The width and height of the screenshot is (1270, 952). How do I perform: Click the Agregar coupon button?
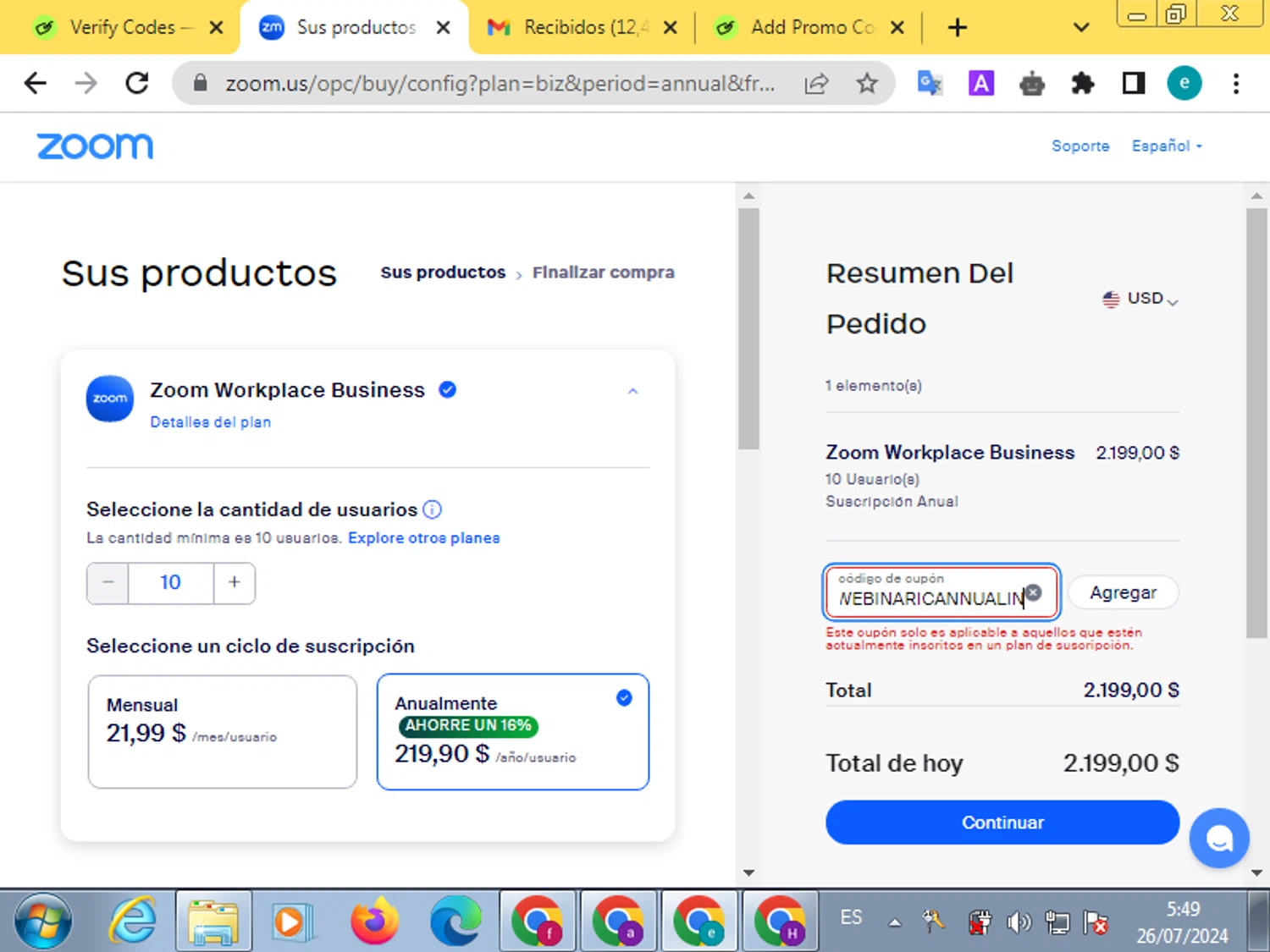point(1123,592)
